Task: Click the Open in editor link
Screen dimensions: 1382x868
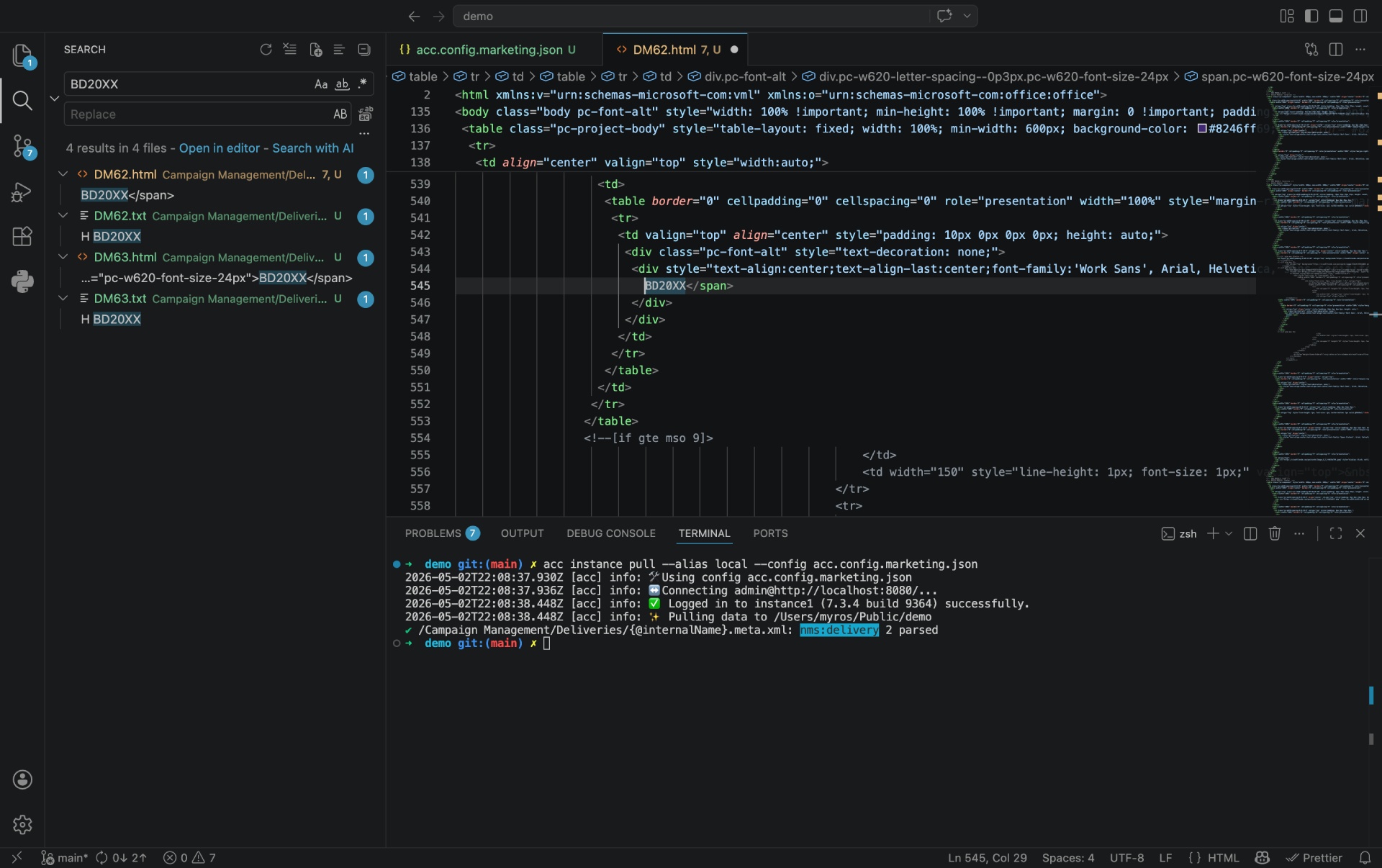Action: pos(220,148)
